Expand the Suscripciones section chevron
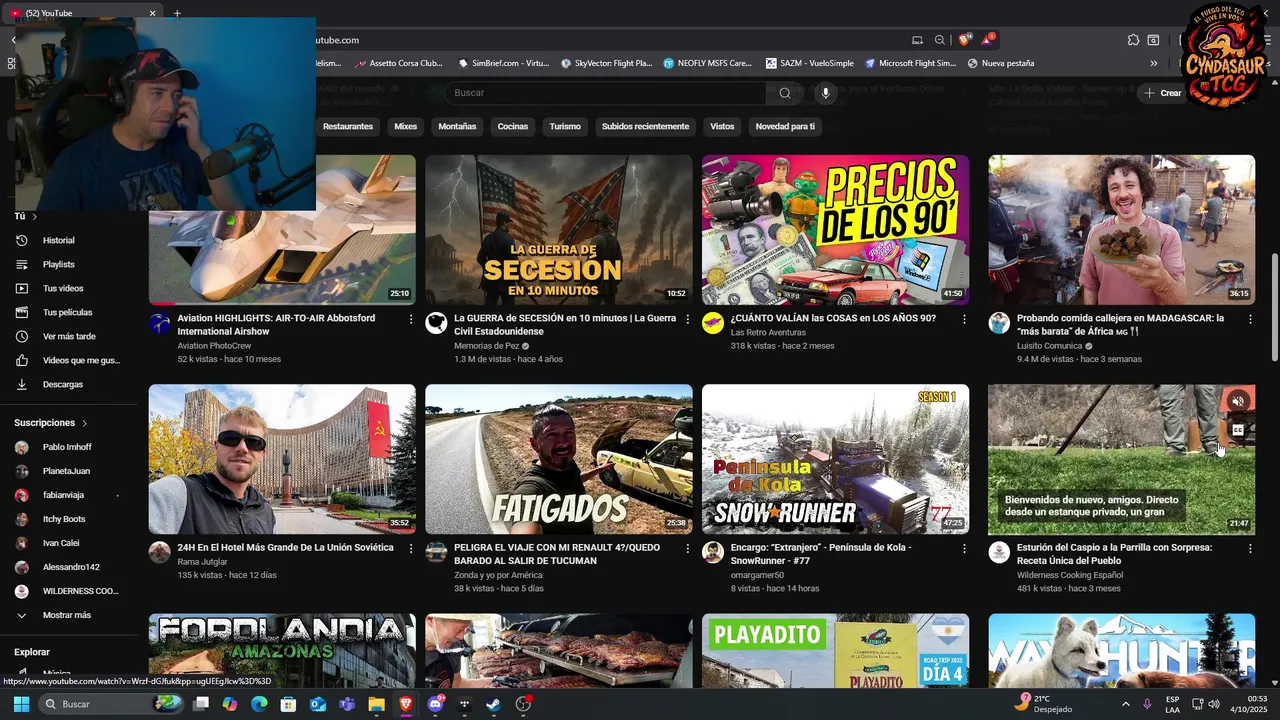Screen dimensions: 1280x720 pos(84,423)
